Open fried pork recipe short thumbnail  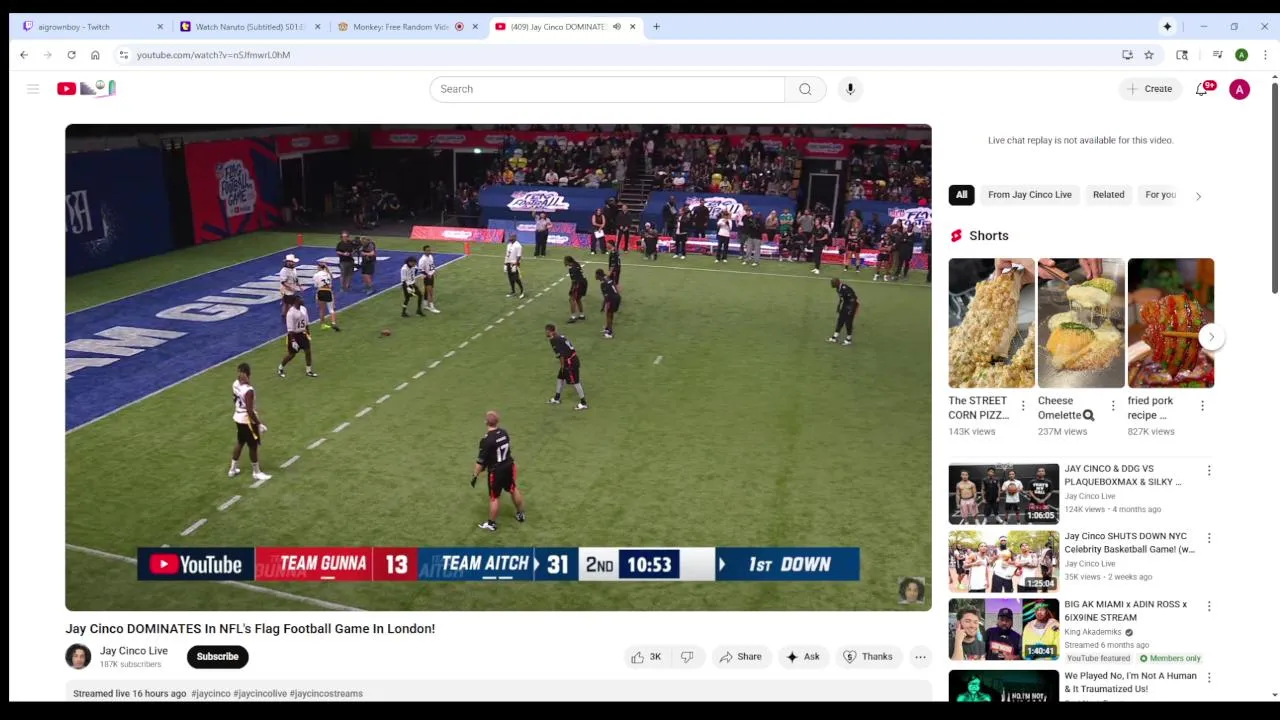tap(1171, 323)
